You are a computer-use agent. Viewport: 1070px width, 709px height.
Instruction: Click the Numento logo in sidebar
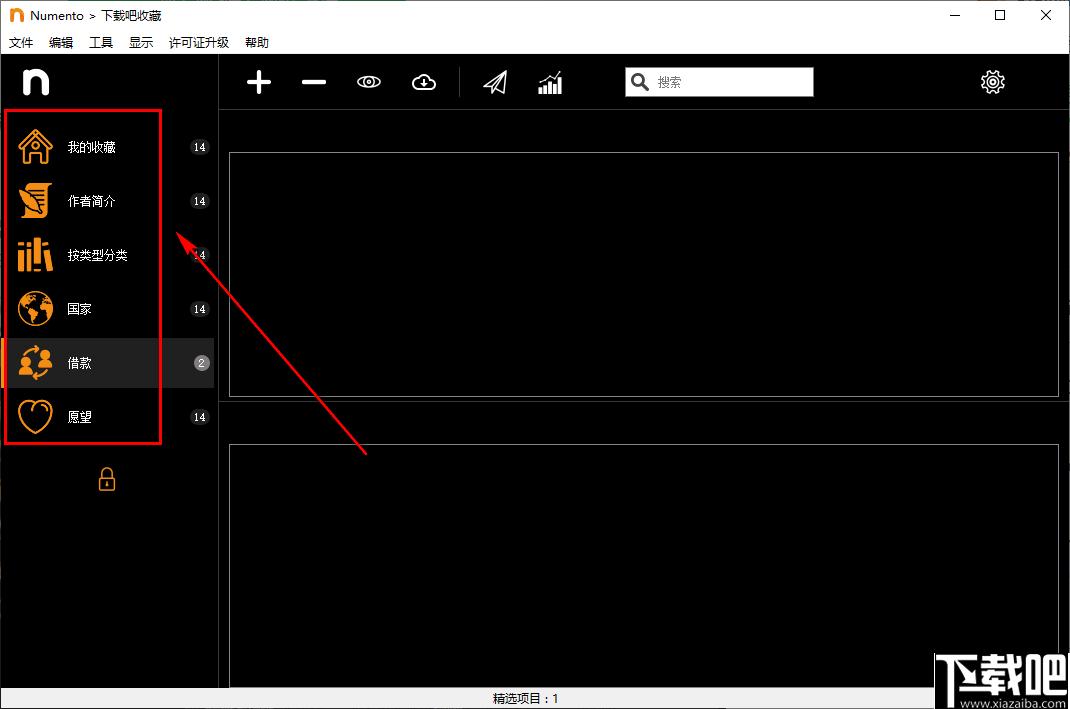[x=35, y=82]
